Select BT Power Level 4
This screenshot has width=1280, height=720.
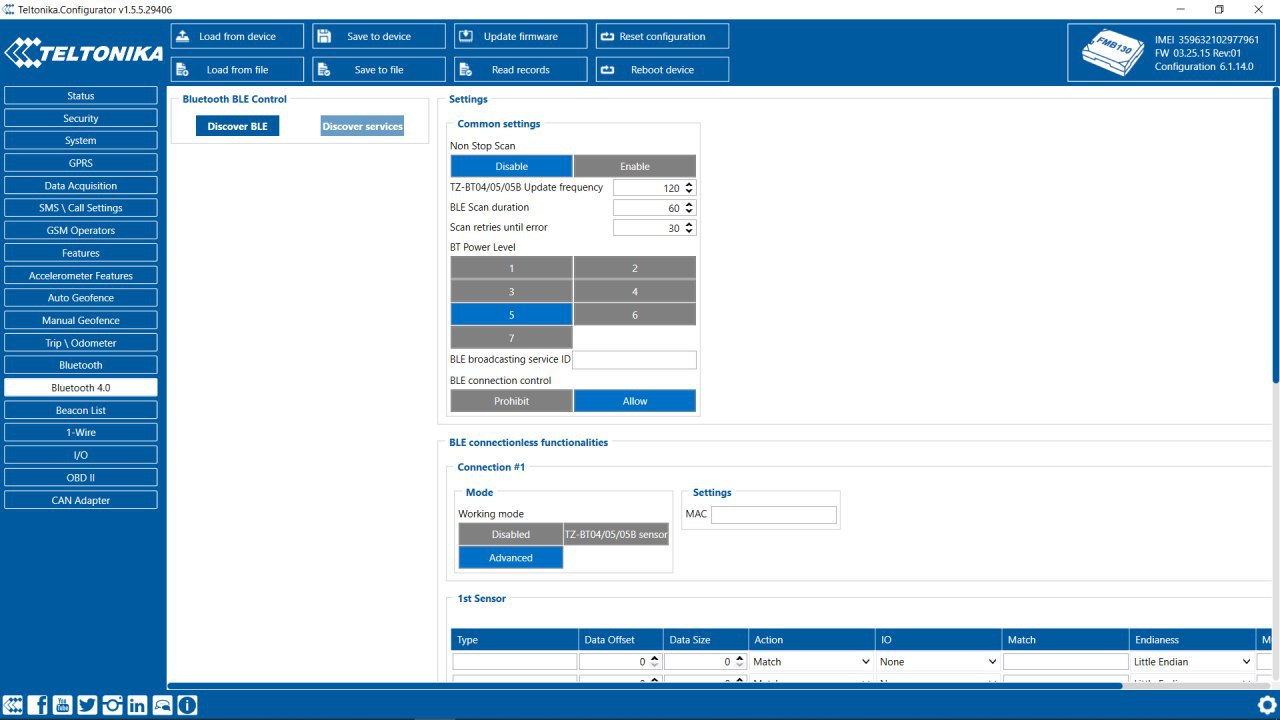coord(635,291)
